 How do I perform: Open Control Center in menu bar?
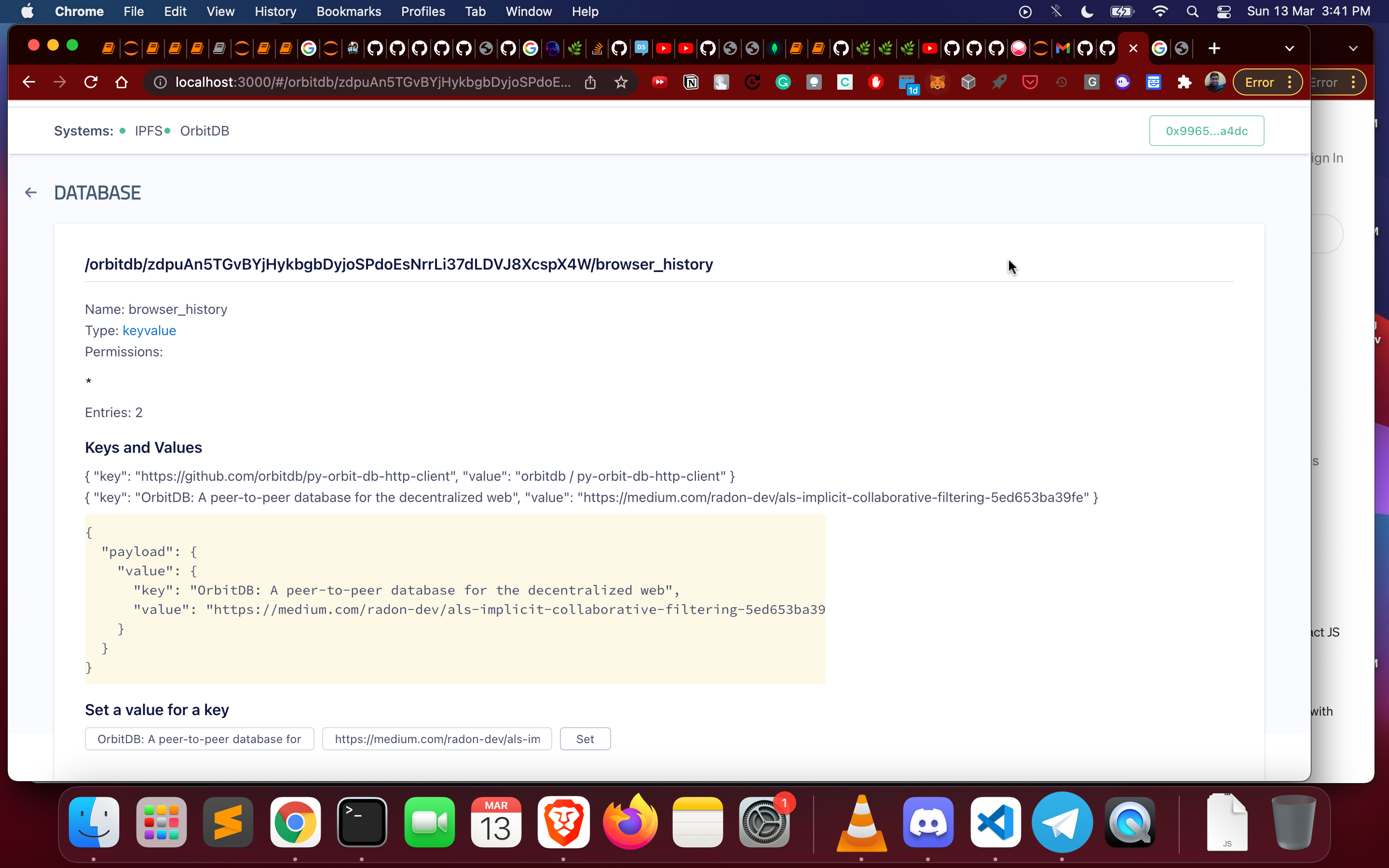click(x=1223, y=12)
